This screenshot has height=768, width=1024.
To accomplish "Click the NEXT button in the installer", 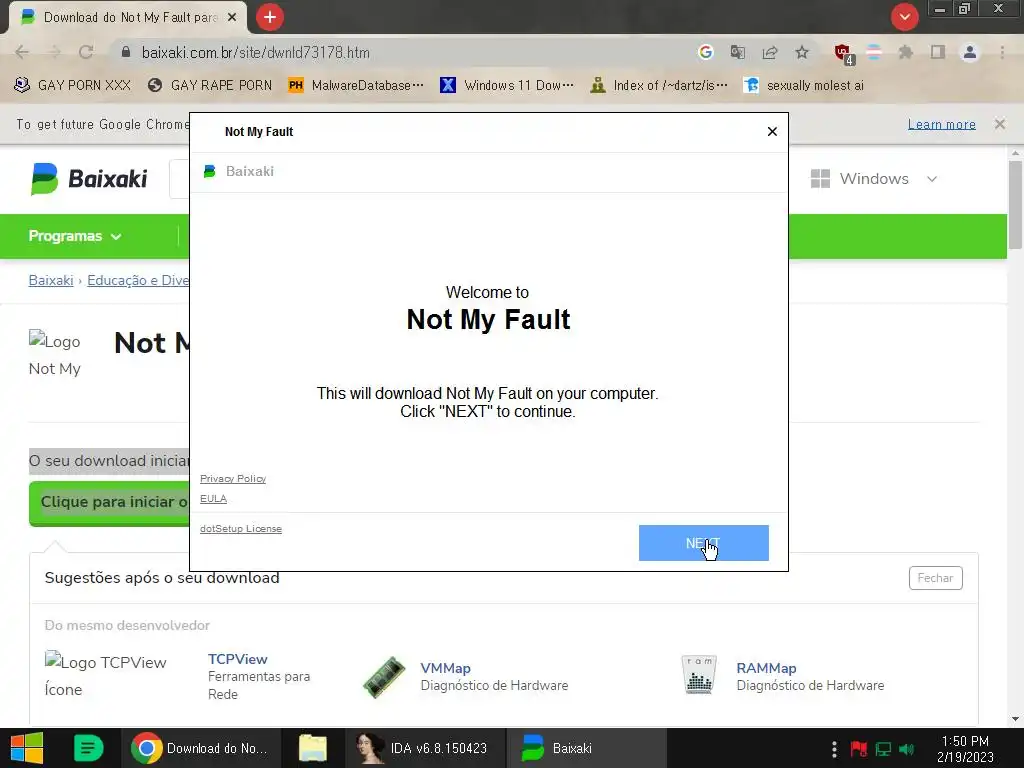I will pos(703,543).
